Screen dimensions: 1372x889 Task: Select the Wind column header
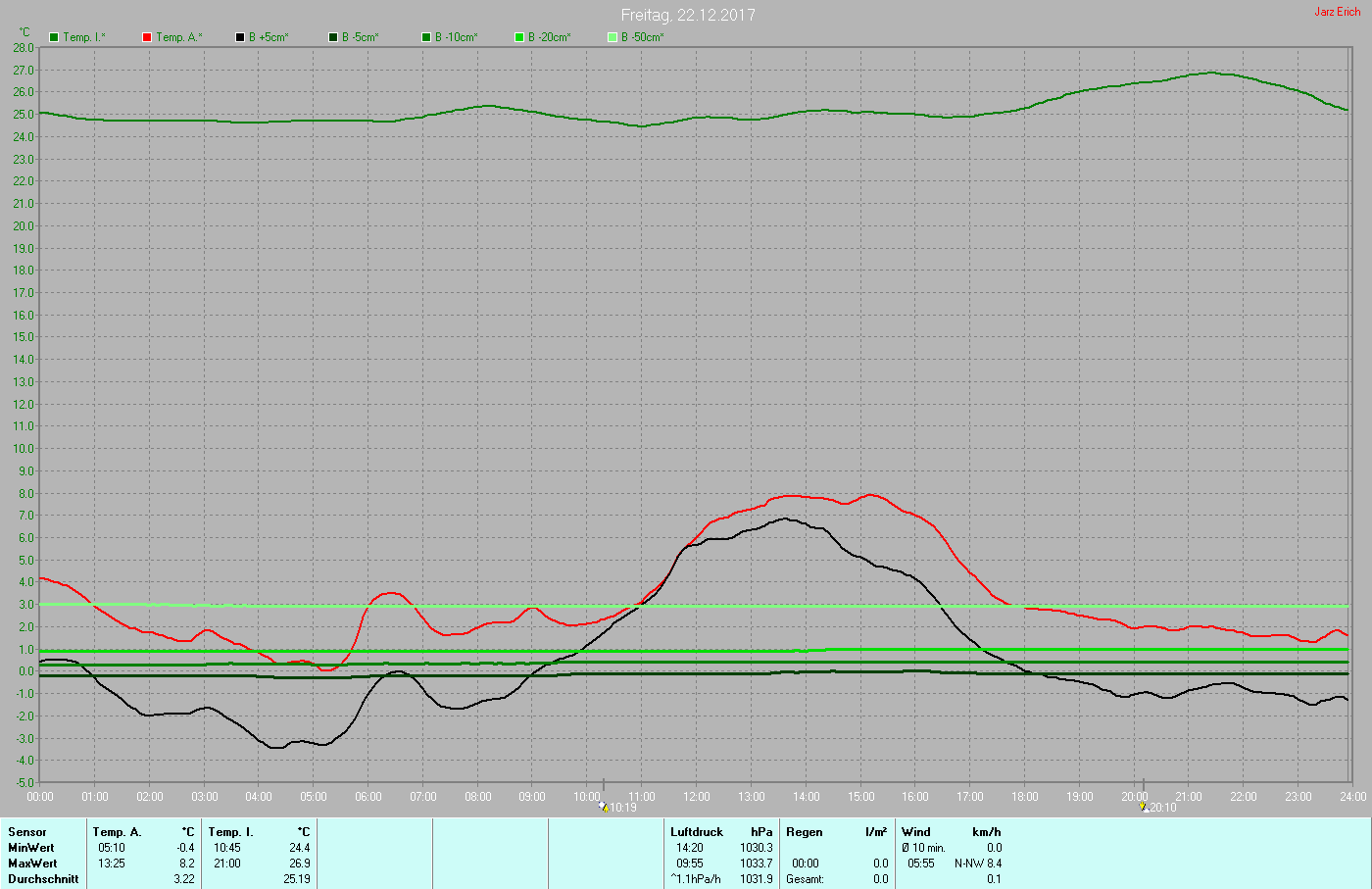[916, 832]
